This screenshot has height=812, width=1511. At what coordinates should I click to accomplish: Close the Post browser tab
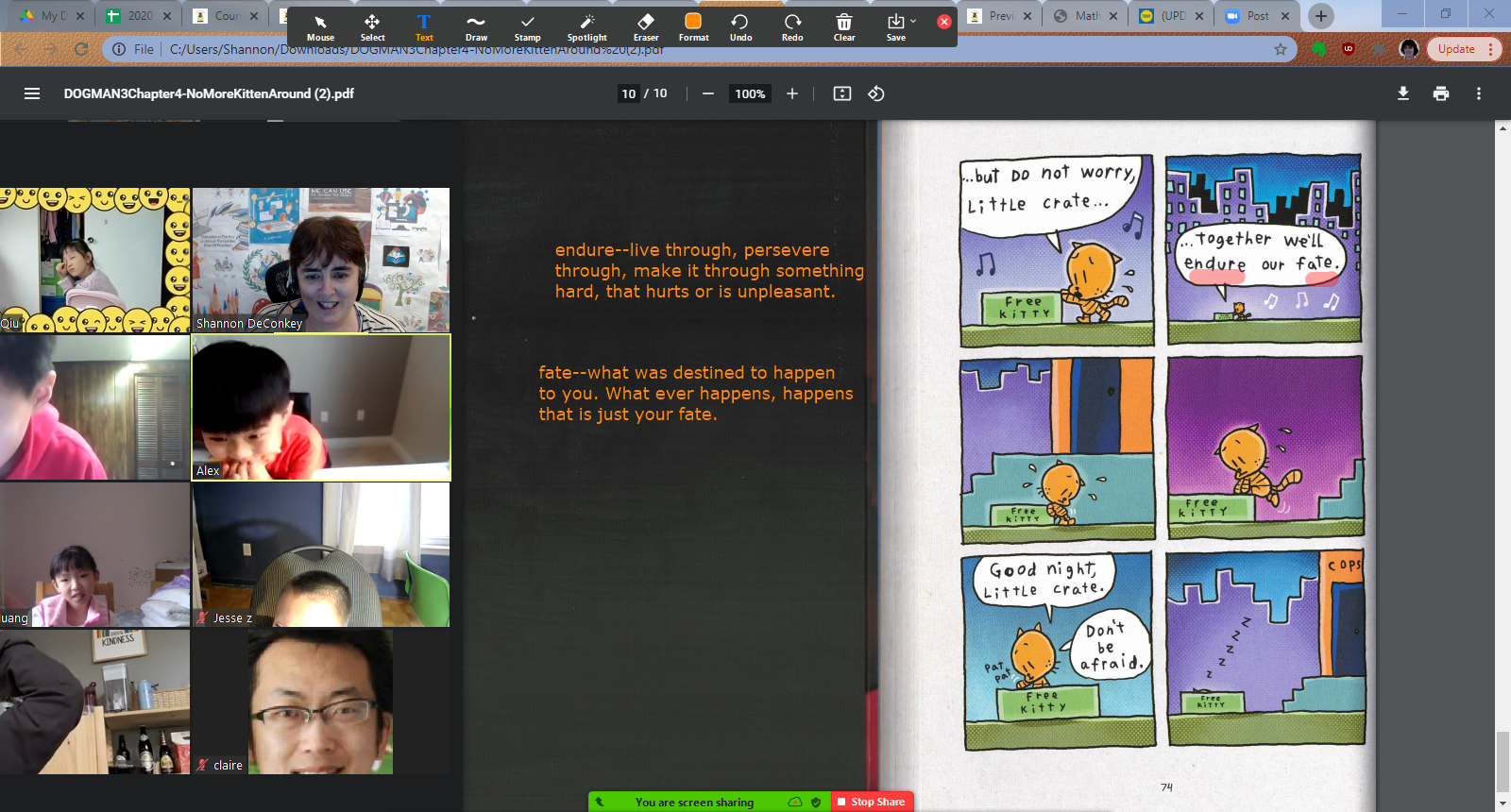[1285, 16]
